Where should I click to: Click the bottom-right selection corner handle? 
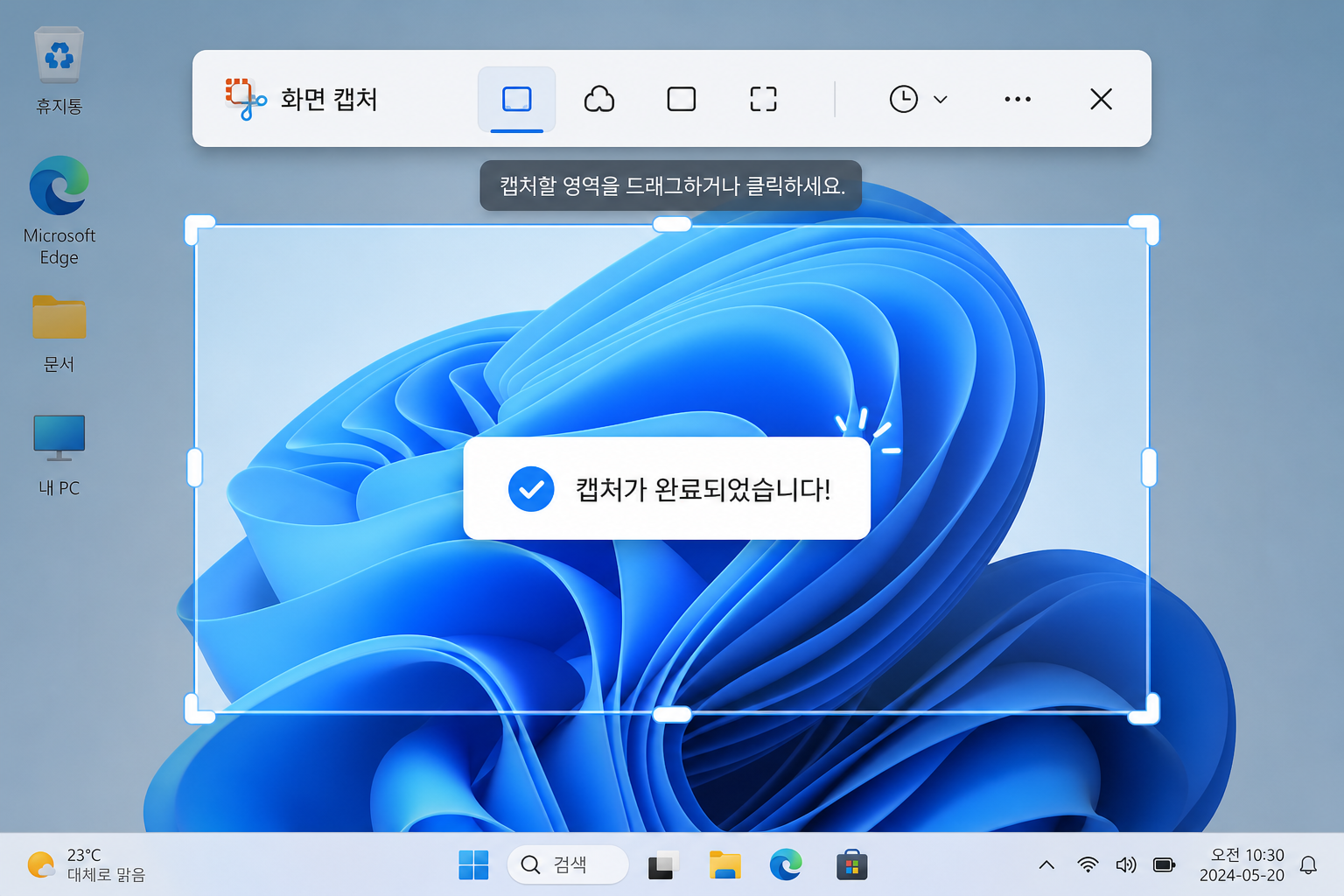pos(1144,710)
